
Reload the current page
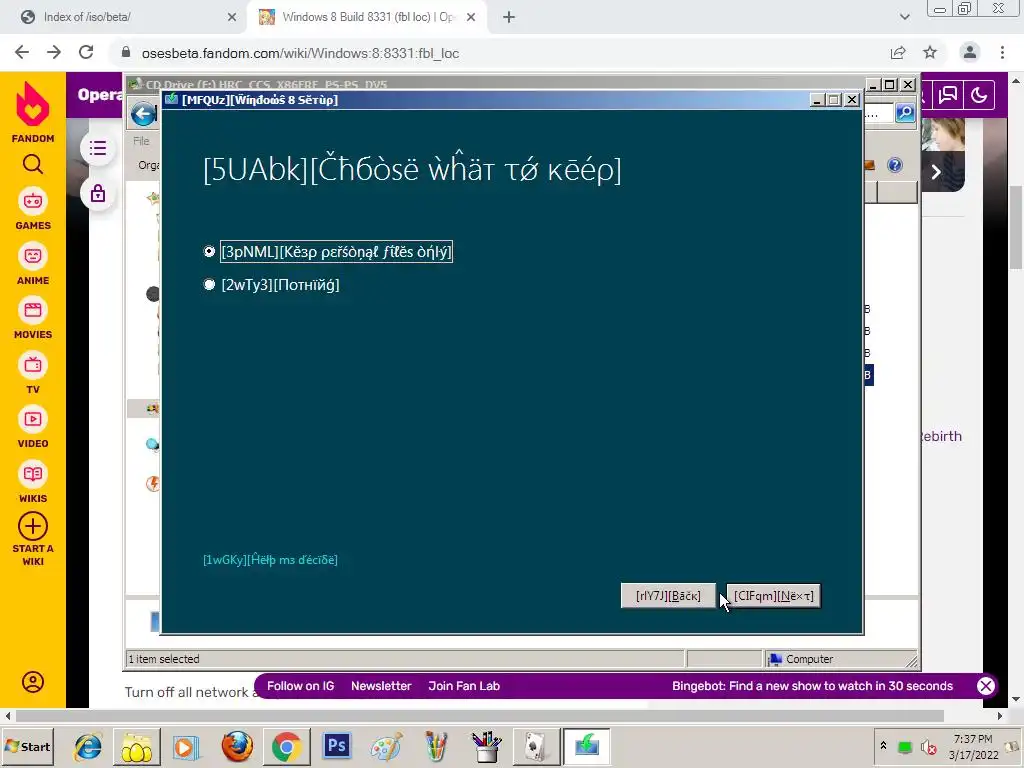pyautogui.click(x=86, y=53)
